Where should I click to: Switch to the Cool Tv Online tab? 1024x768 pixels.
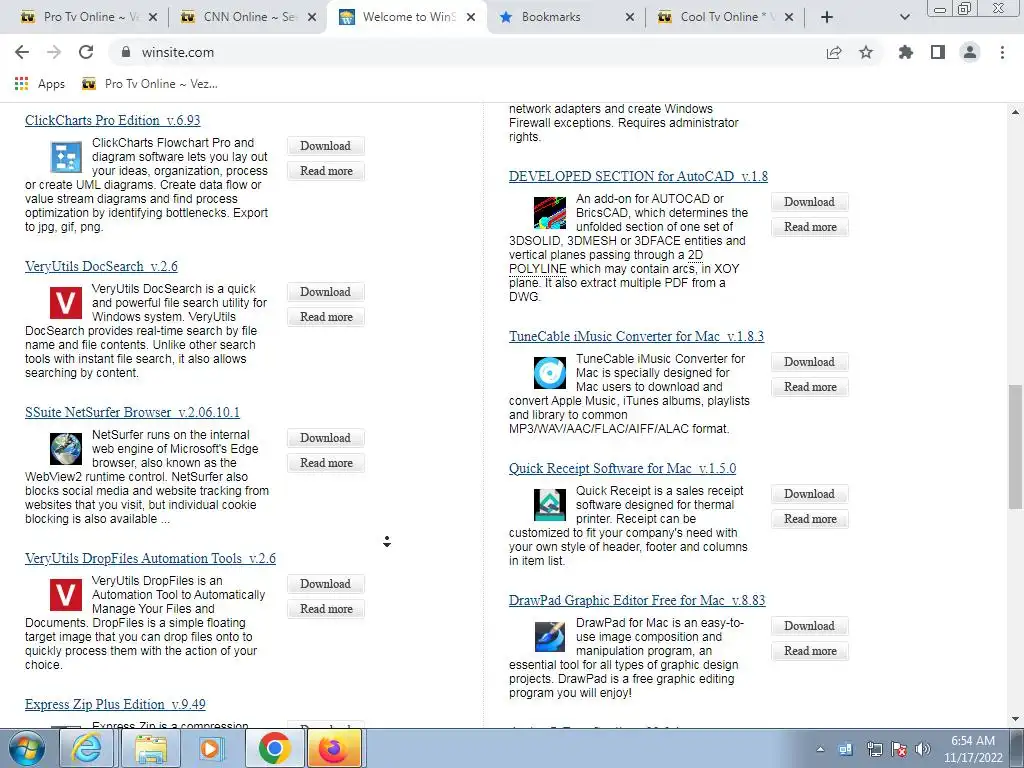[x=725, y=17]
